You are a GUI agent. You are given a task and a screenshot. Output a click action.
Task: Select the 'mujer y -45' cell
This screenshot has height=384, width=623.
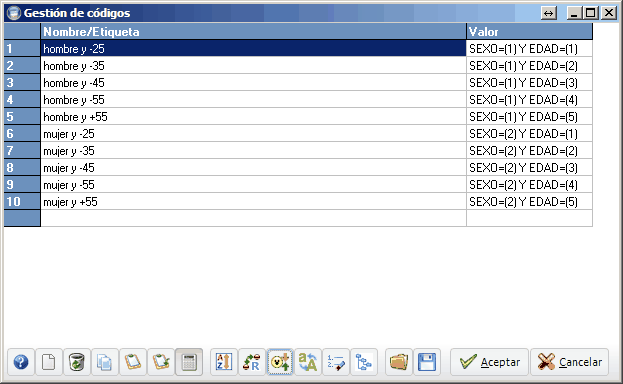click(x=253, y=168)
